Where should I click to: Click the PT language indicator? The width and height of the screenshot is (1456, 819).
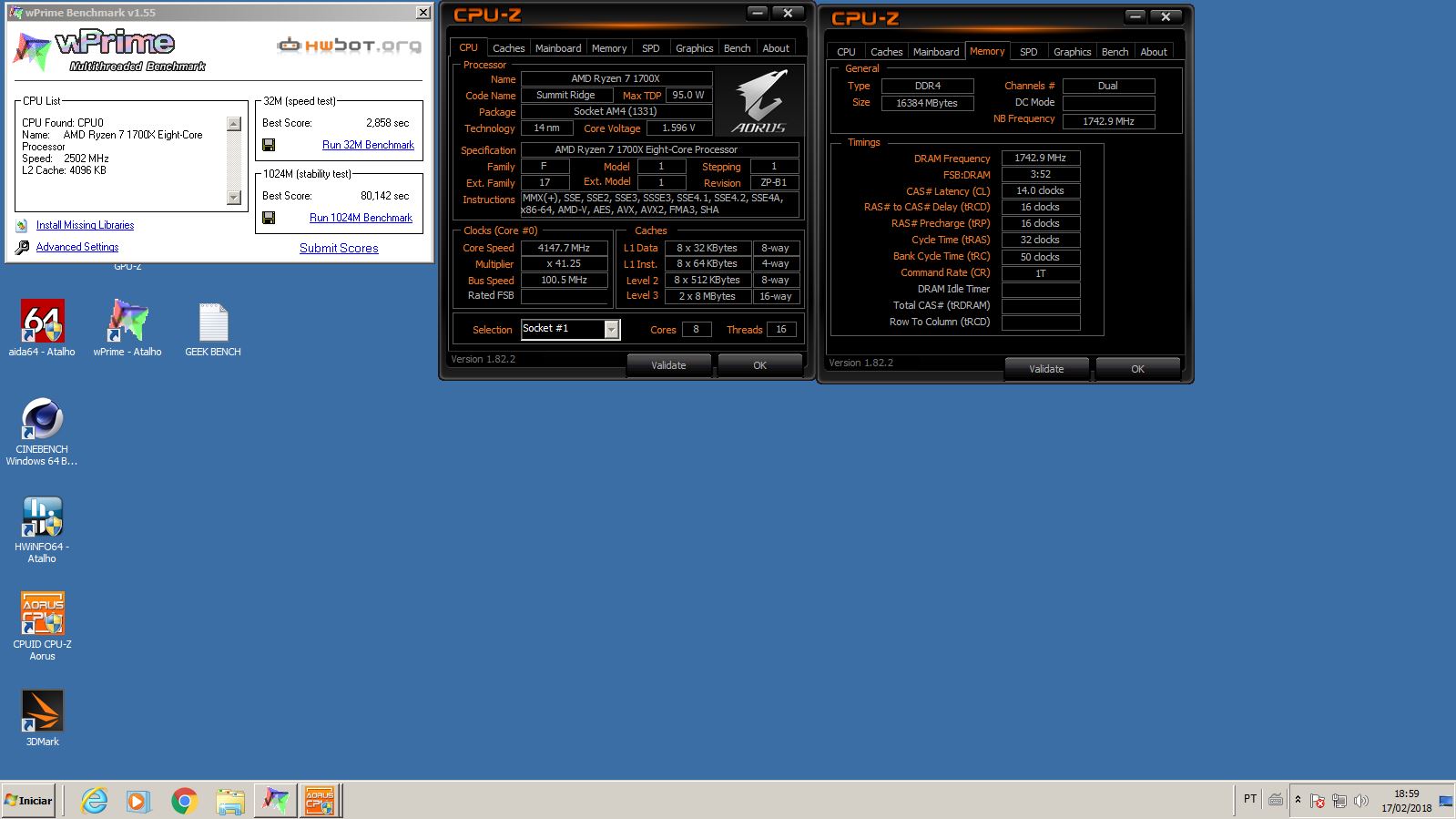pos(1250,799)
